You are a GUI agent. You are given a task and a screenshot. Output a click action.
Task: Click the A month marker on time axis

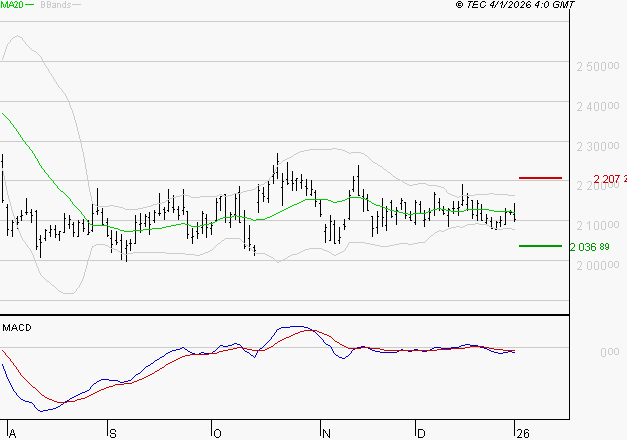(x=12, y=434)
